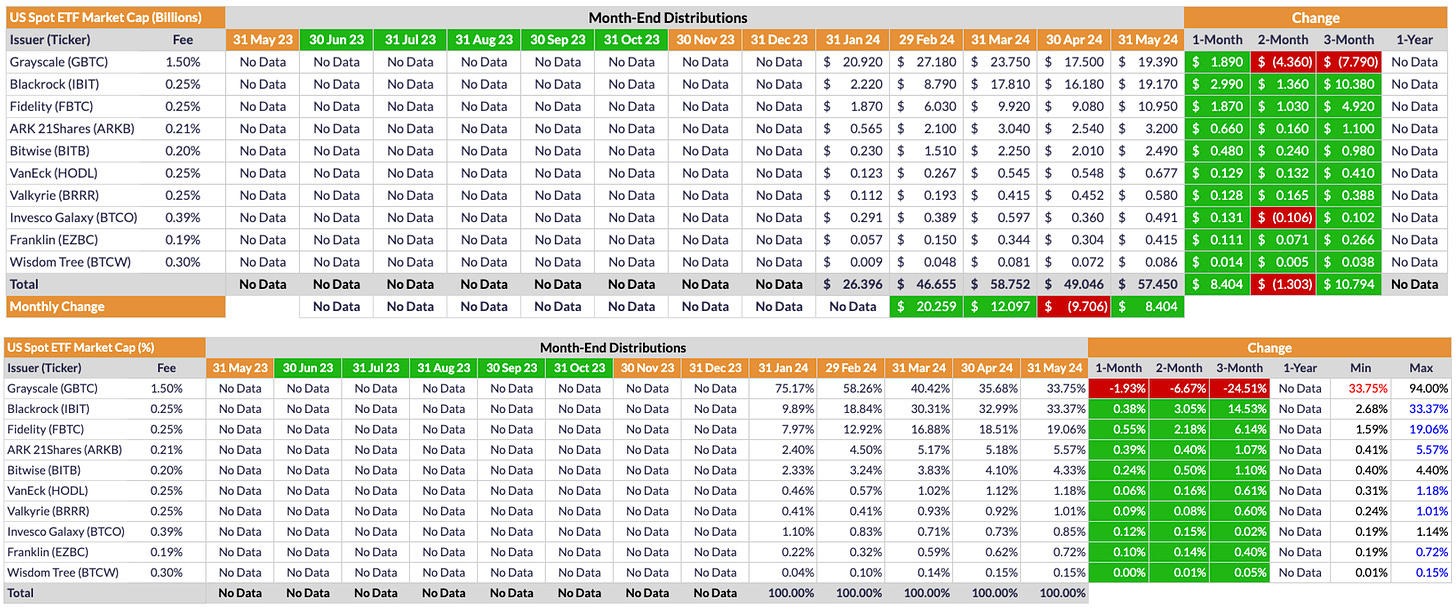Click the Month-End Distributions header of Billions table
1456x610 pixels.
[x=667, y=17]
